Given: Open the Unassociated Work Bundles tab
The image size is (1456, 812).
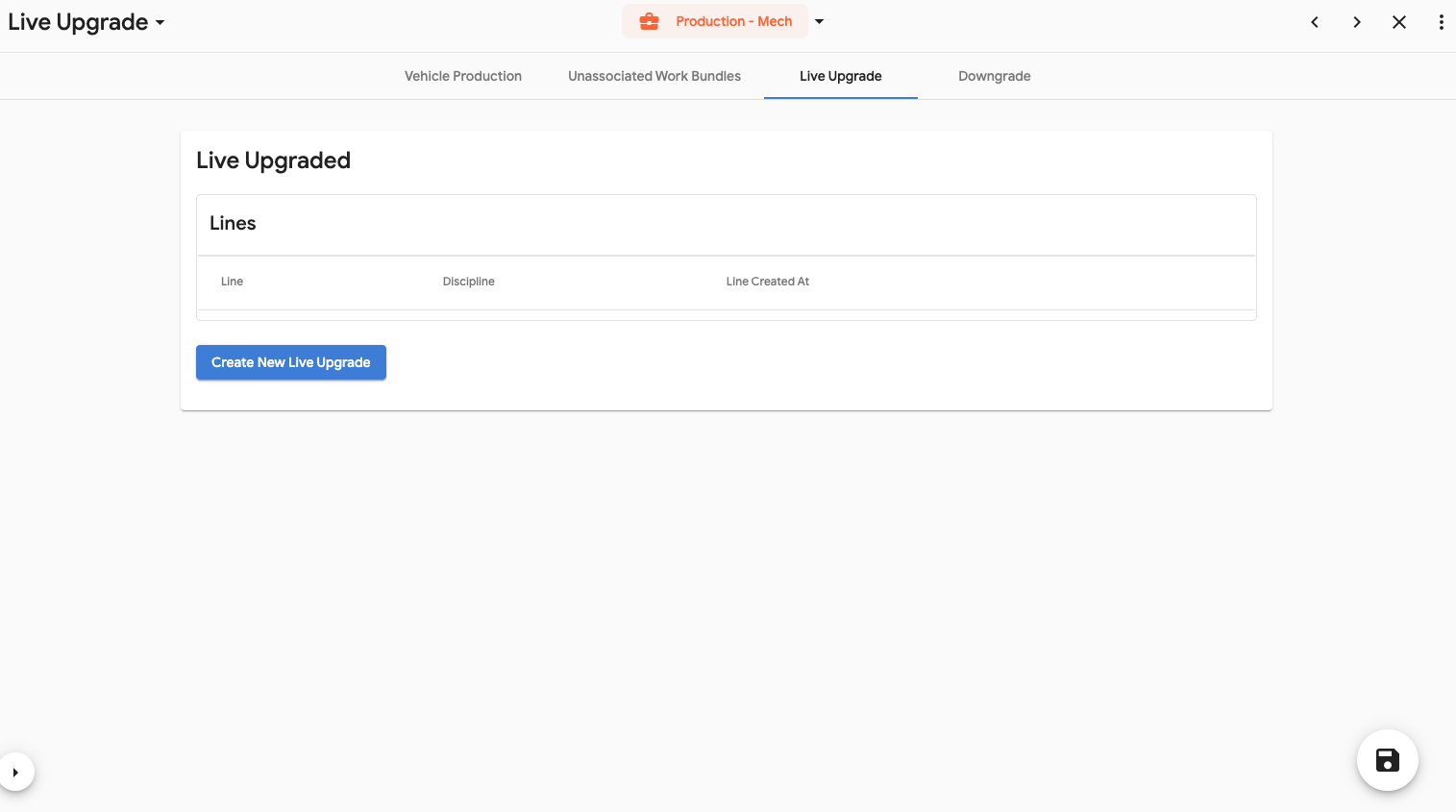Looking at the screenshot, I should click(x=654, y=76).
